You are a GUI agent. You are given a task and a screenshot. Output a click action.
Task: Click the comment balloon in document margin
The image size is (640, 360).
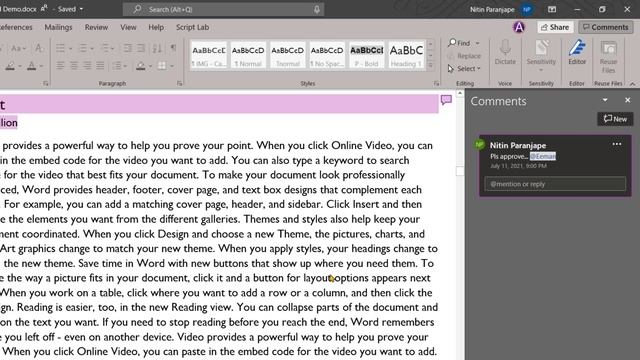pyautogui.click(x=446, y=100)
